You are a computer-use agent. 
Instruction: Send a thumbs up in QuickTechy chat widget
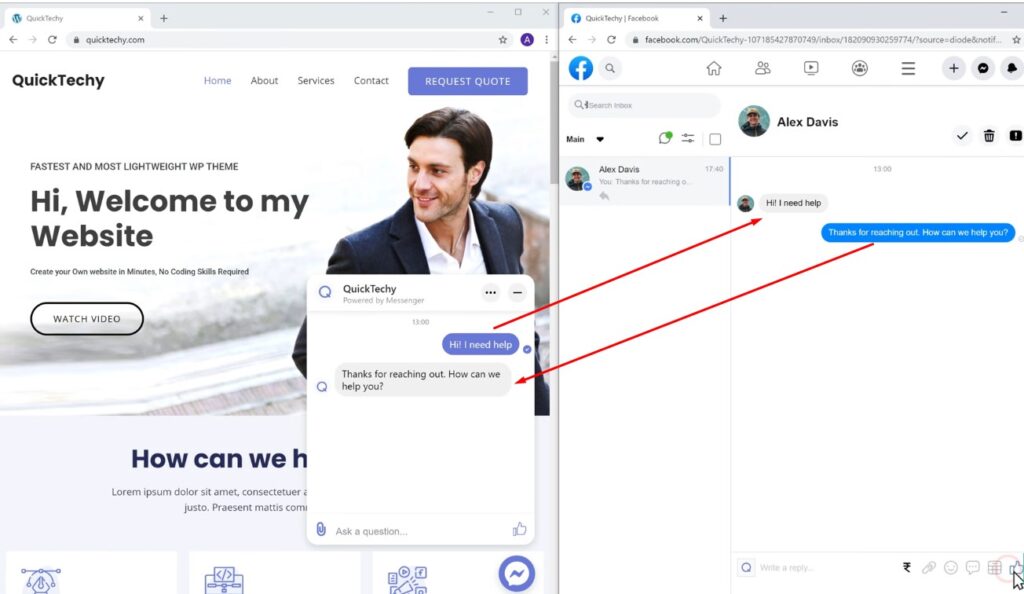[x=519, y=529]
